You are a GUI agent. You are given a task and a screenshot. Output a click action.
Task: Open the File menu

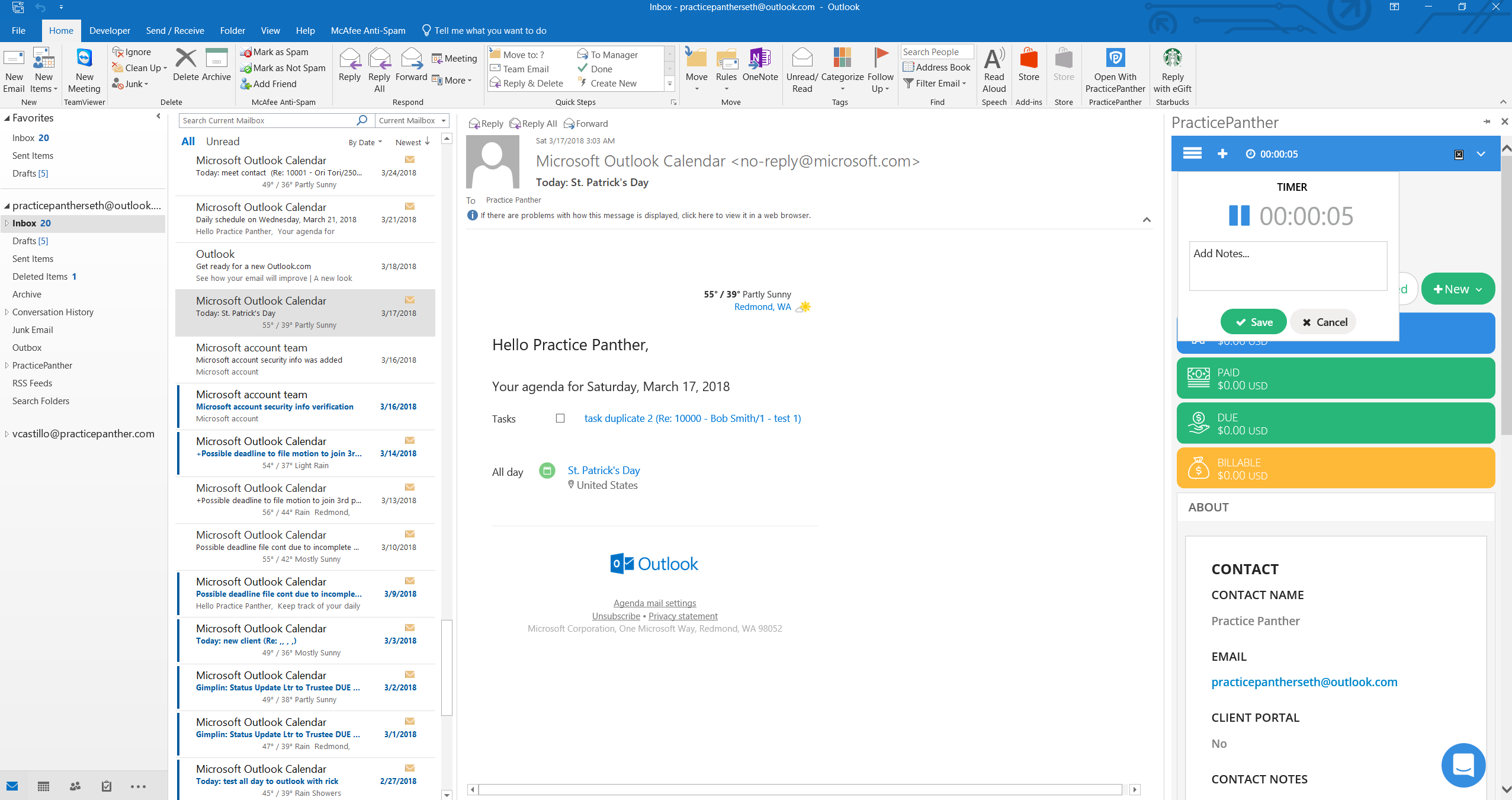(x=18, y=31)
